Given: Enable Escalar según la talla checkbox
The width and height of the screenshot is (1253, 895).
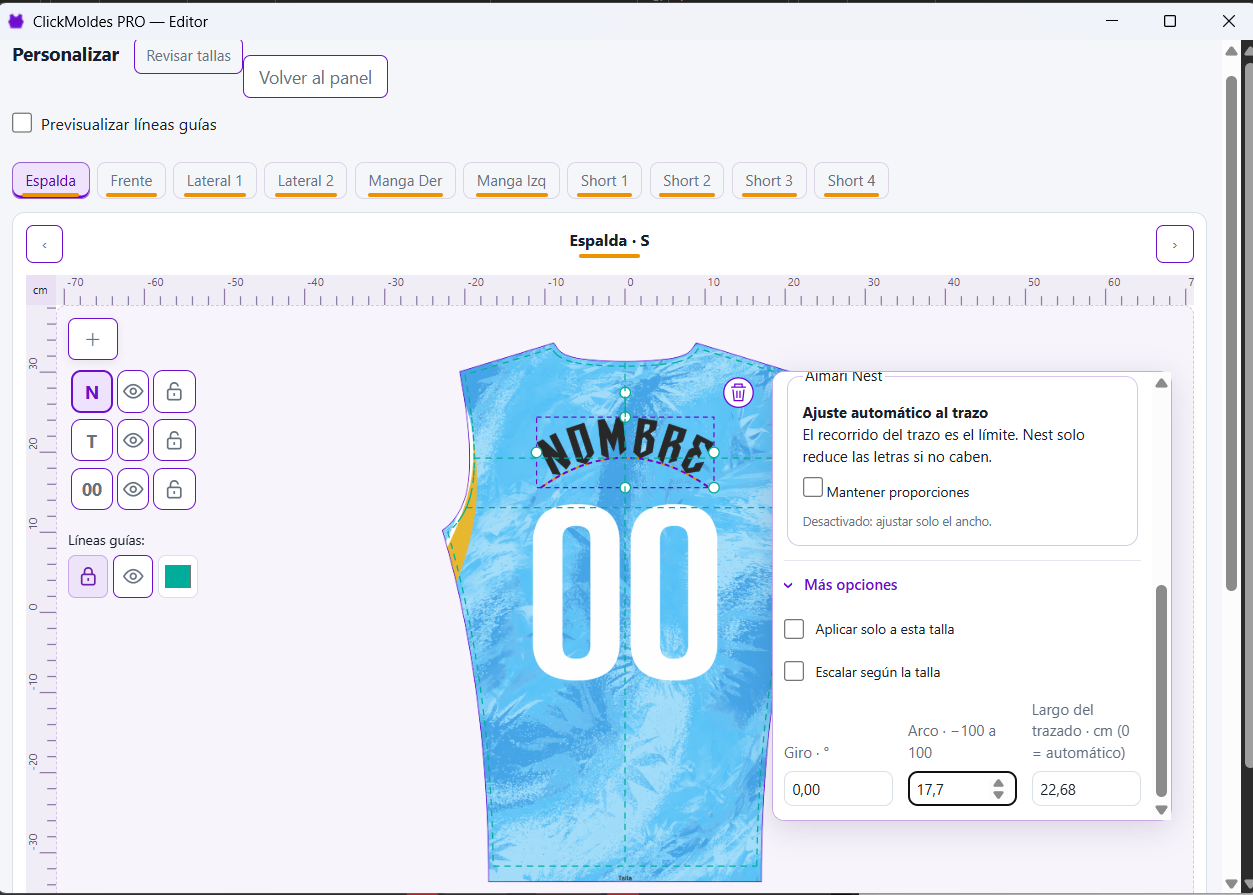Looking at the screenshot, I should pyautogui.click(x=794, y=671).
